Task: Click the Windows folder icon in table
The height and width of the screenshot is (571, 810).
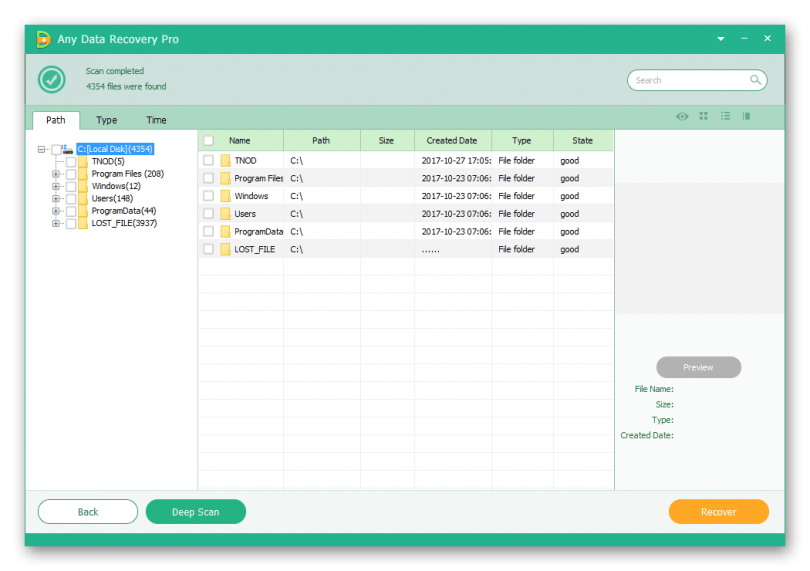Action: tap(225, 196)
